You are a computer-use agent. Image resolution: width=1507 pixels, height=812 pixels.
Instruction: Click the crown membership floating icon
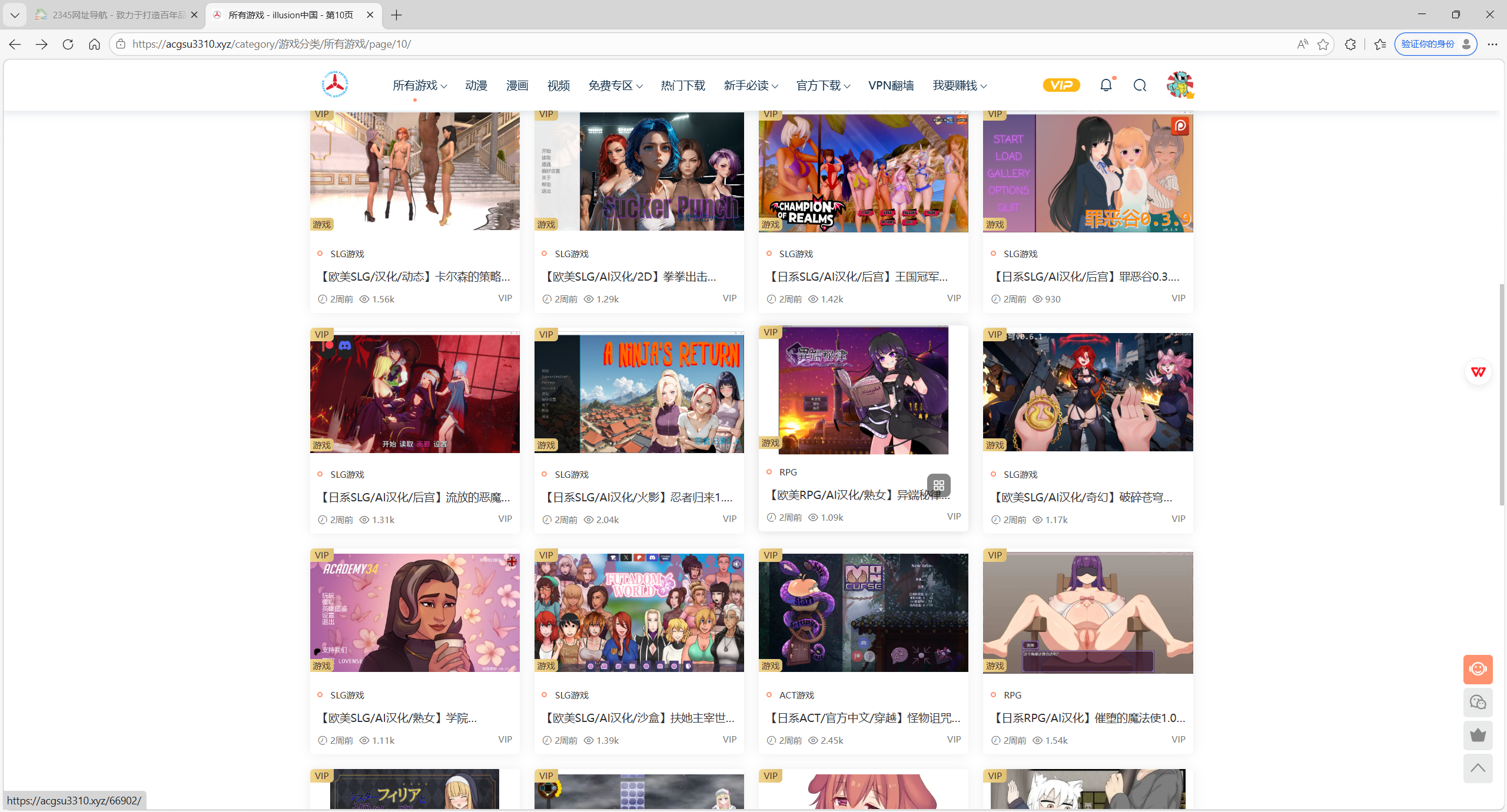coord(1478,735)
